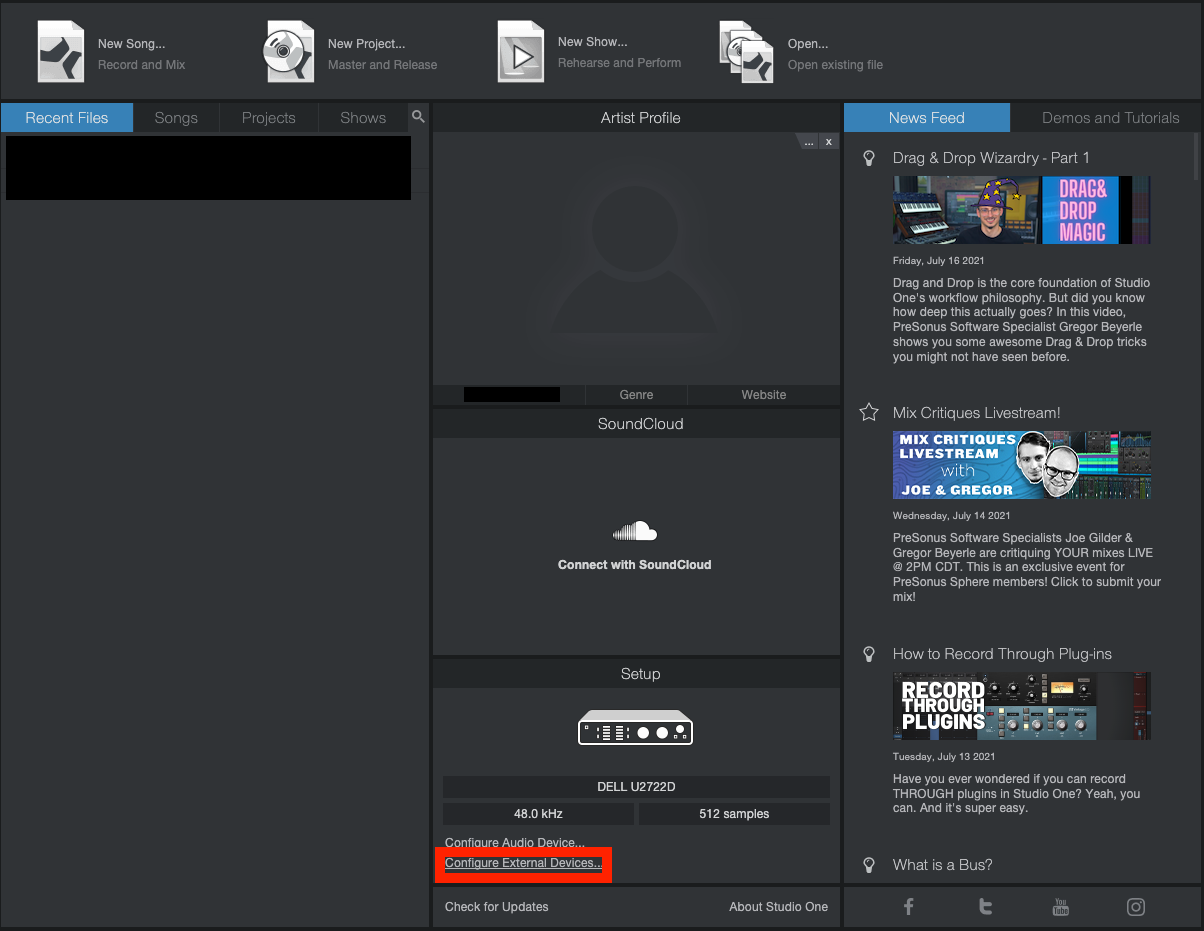The height and width of the screenshot is (931, 1204).
Task: Open Configure Audio Device link
Action: [515, 843]
